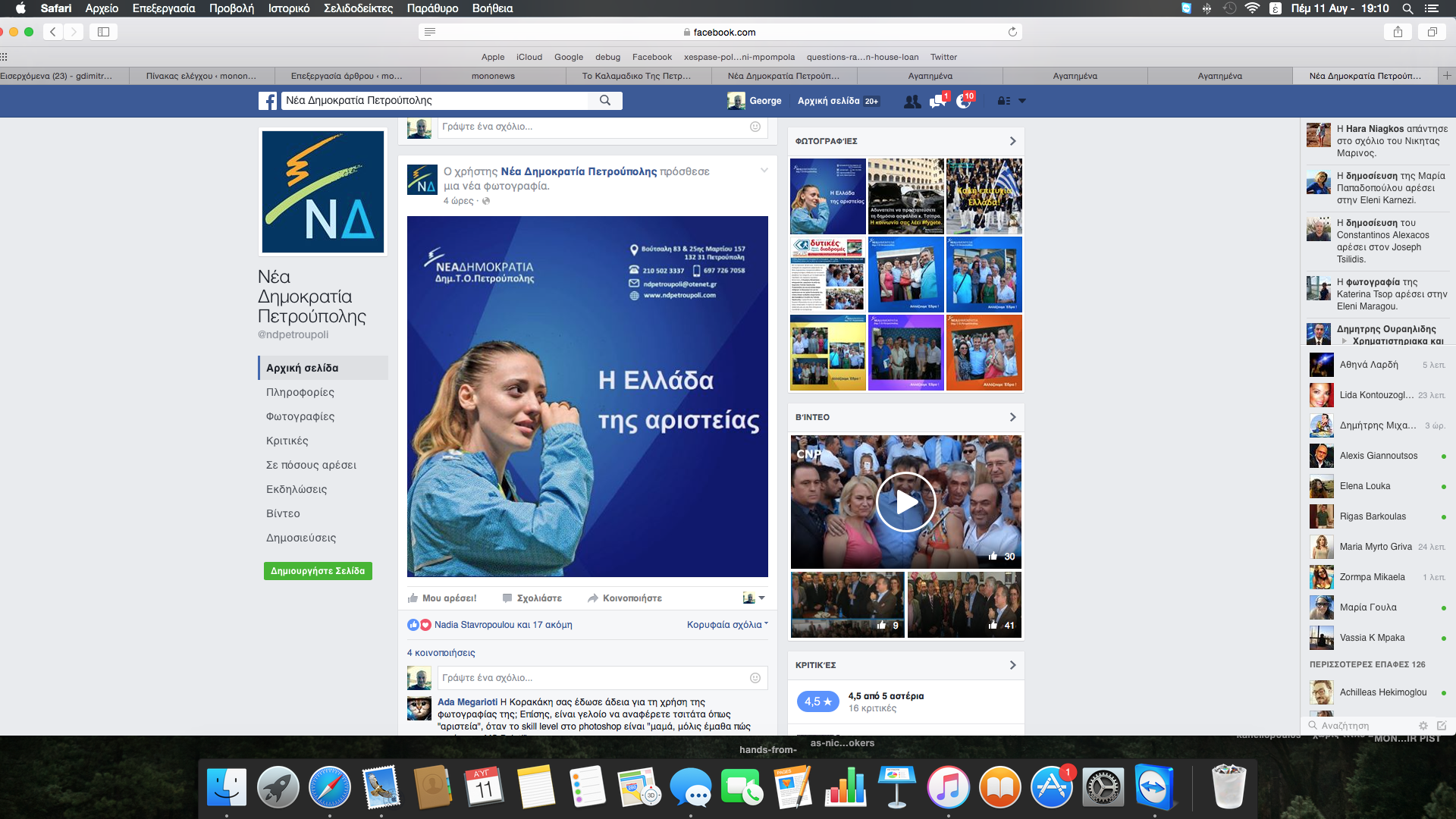
Task: Open Finder in the Dock
Action: pyautogui.click(x=227, y=787)
